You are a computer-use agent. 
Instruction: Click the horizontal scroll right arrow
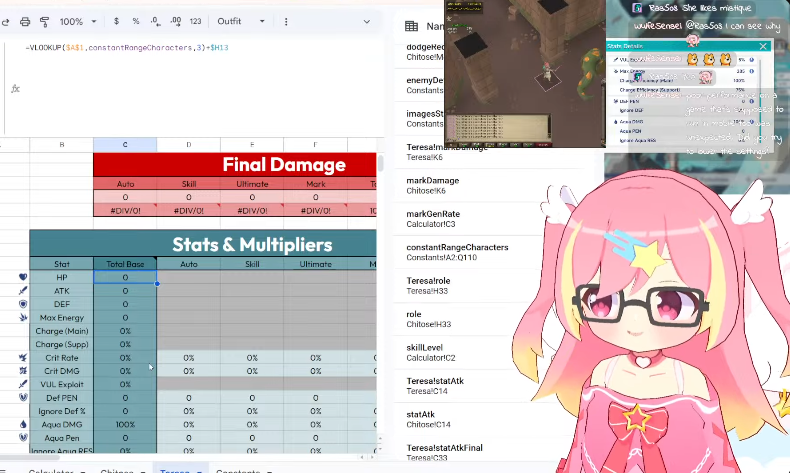click(x=372, y=457)
